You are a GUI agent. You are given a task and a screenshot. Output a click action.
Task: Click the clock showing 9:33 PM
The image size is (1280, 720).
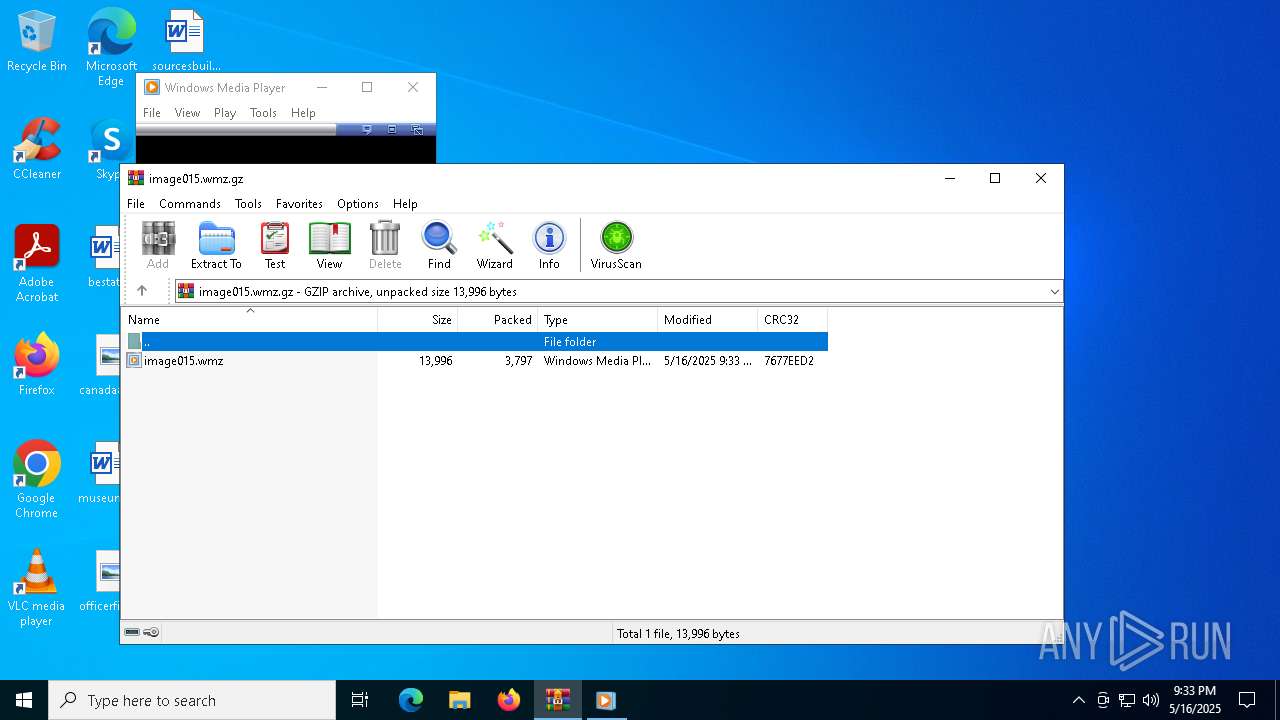point(1195,691)
